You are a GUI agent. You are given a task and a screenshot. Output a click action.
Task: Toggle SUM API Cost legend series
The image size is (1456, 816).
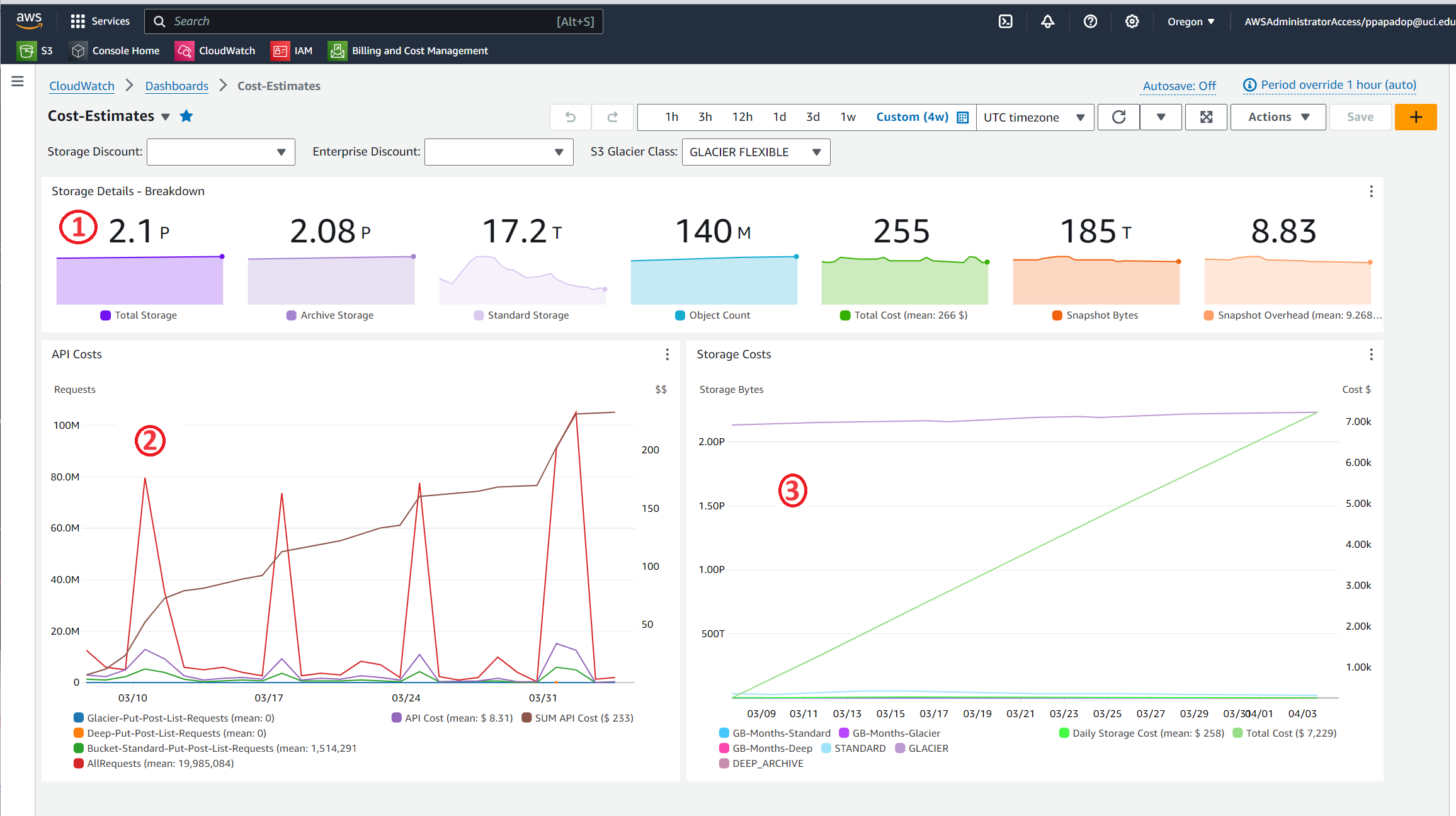577,718
